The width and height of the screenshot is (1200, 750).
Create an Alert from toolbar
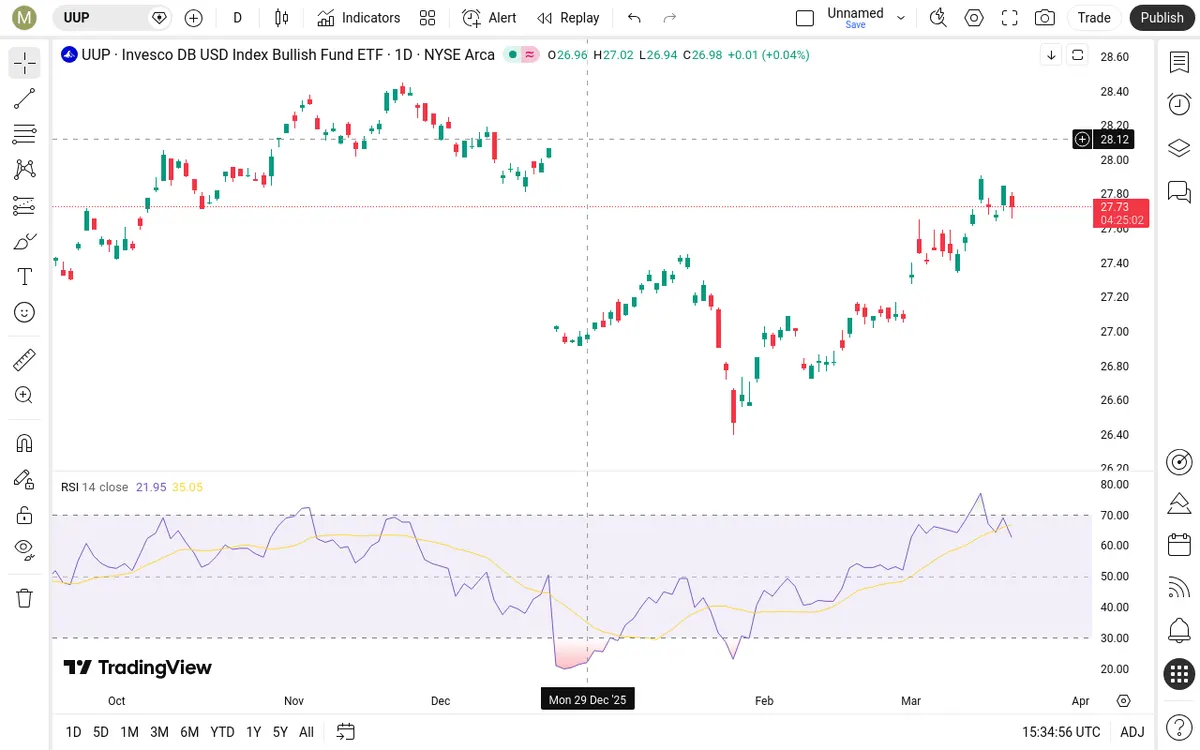click(490, 18)
